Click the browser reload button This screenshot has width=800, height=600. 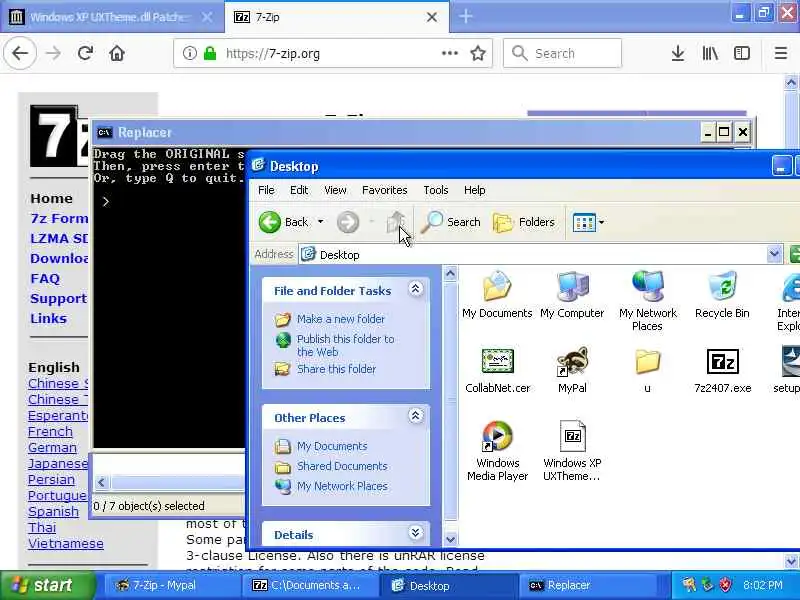(85, 53)
